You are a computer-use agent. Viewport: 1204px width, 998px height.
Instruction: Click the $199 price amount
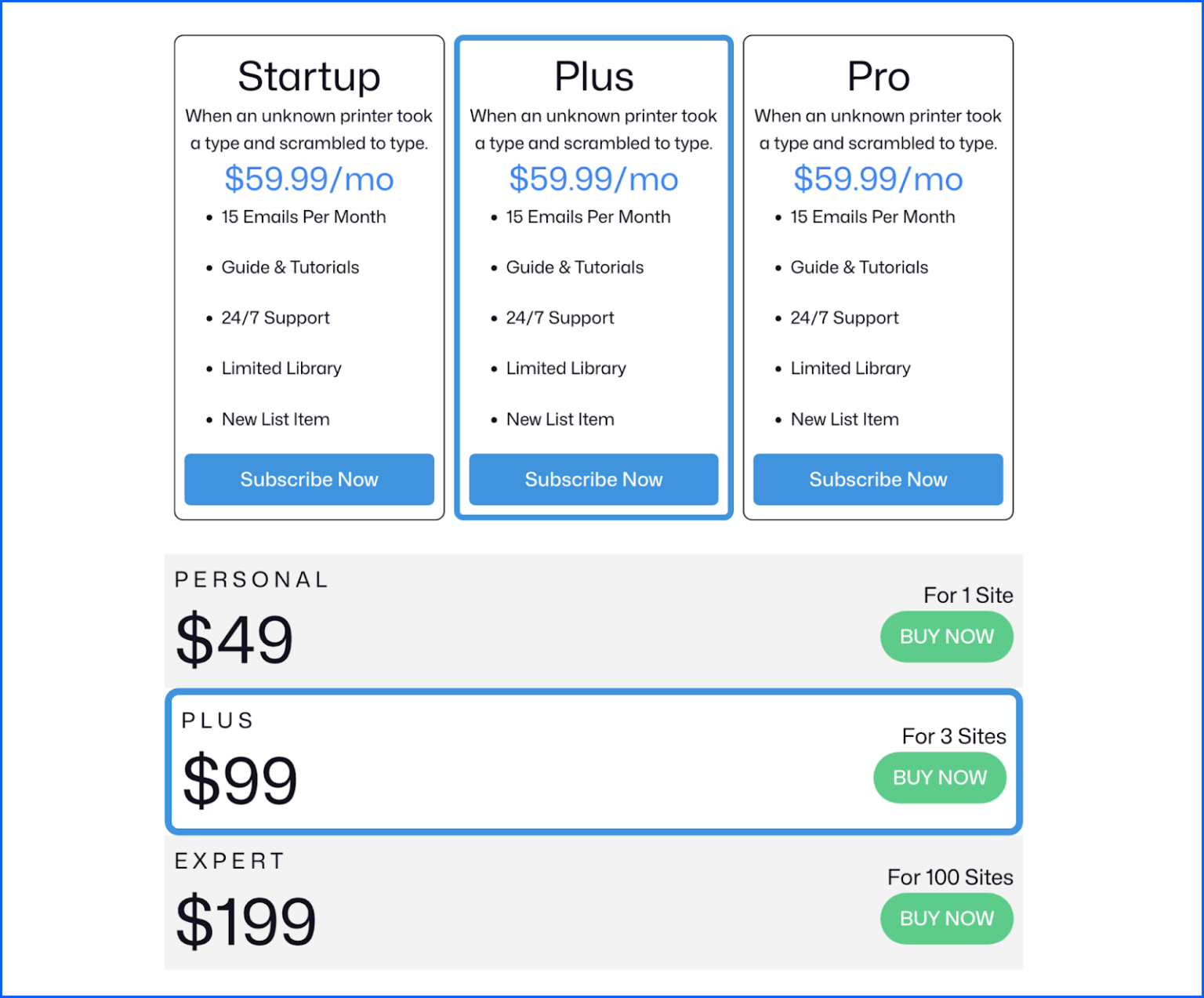click(245, 921)
